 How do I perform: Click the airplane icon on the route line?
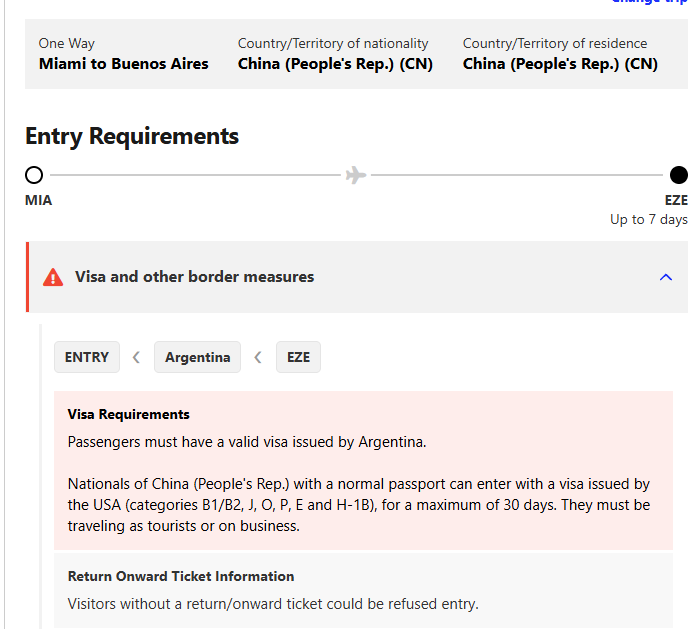pos(355,175)
